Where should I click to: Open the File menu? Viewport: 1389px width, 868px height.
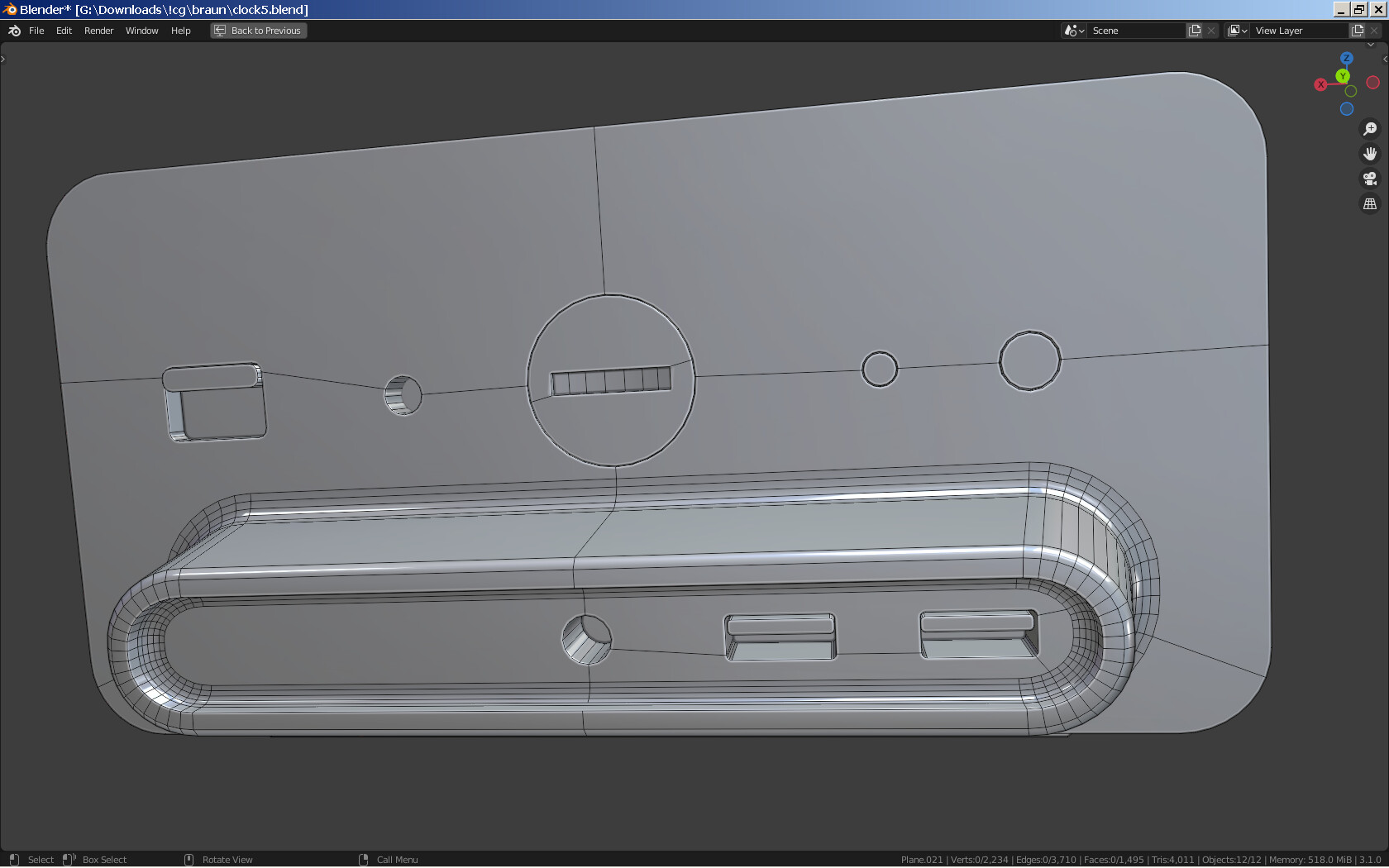point(36,31)
